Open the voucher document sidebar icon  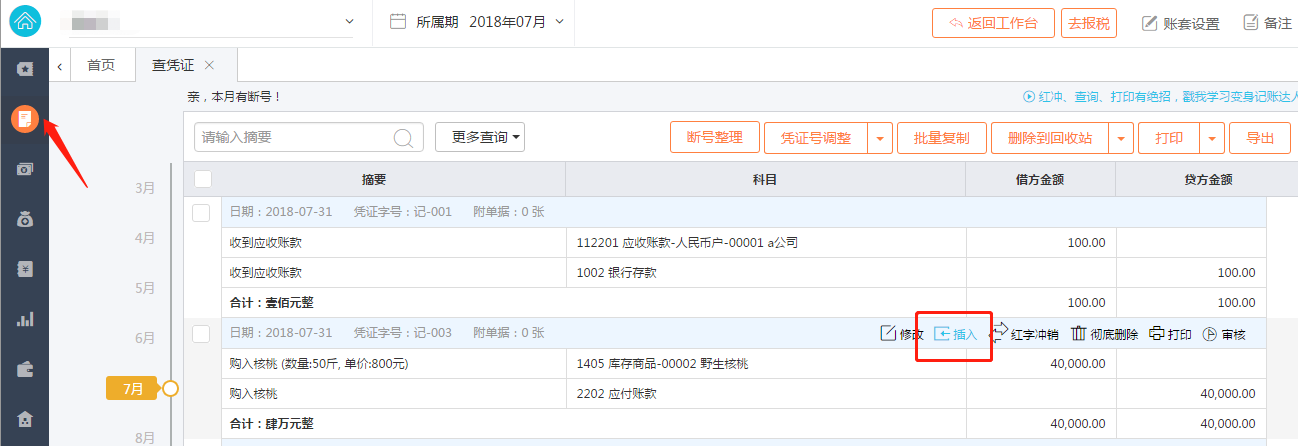25,120
